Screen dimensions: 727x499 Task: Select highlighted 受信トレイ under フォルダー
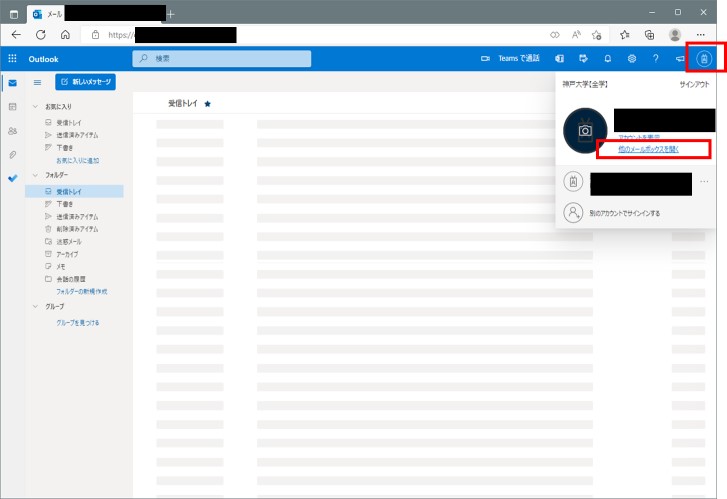[74, 191]
